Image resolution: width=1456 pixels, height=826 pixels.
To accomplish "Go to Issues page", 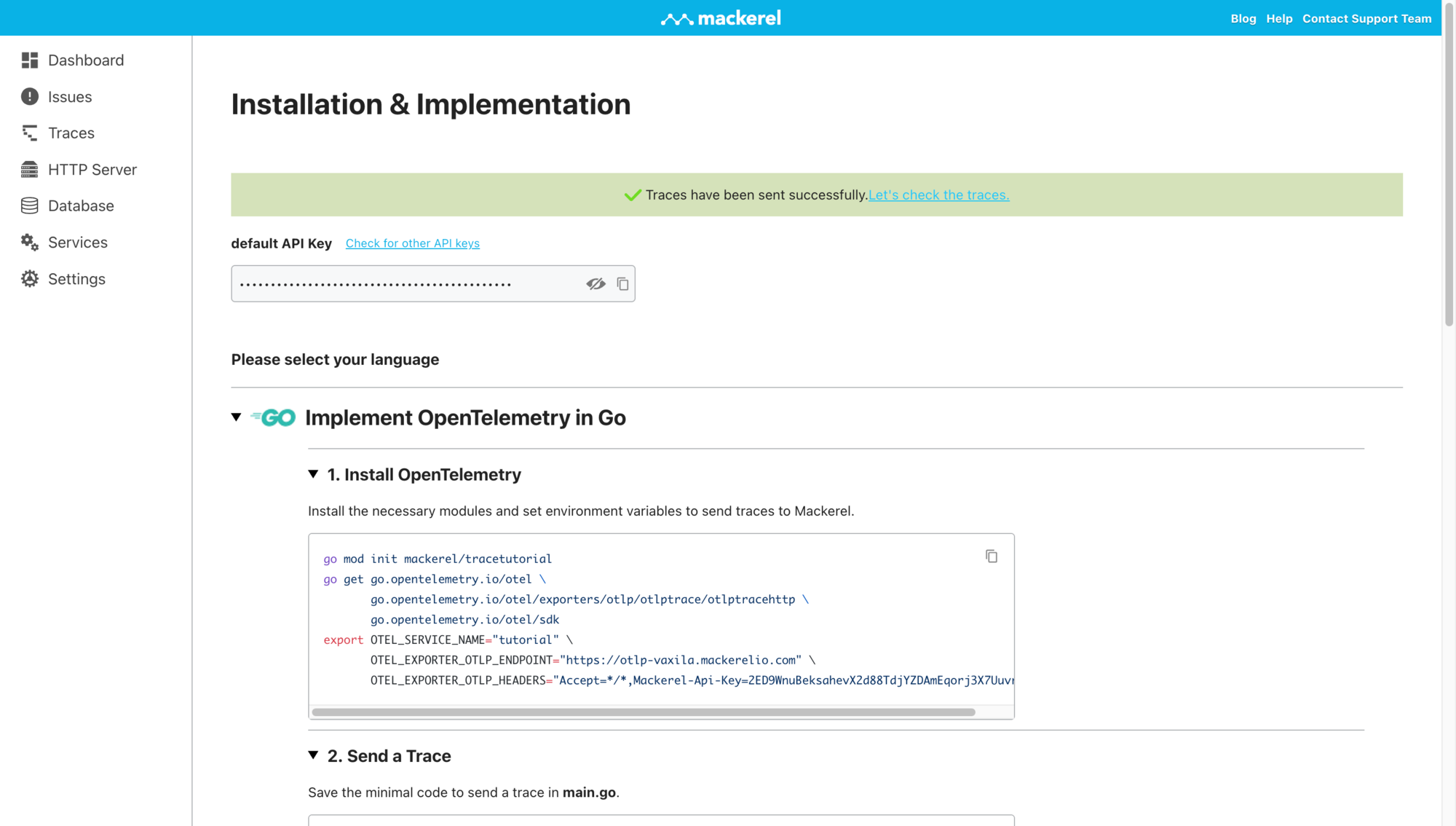I will coord(70,97).
